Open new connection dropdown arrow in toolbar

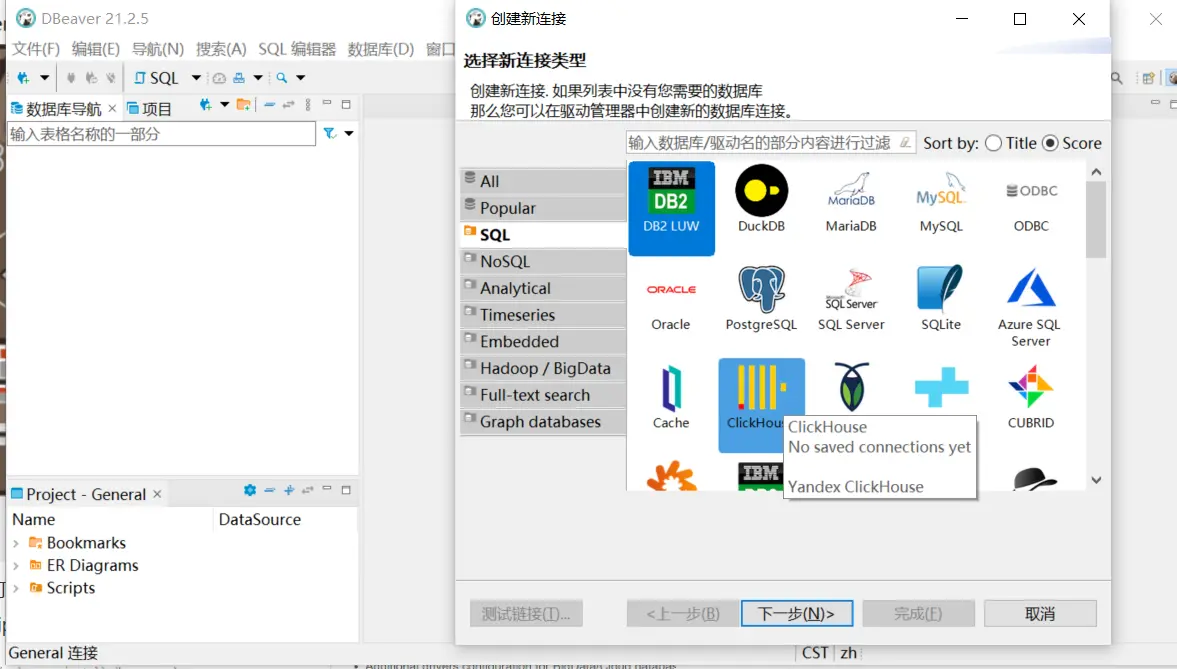click(44, 77)
